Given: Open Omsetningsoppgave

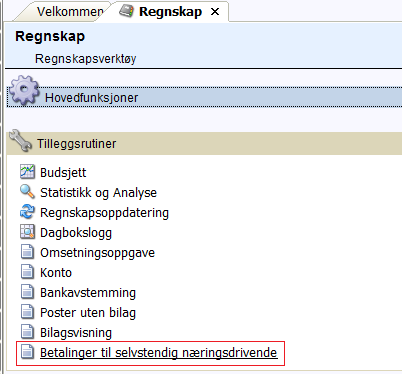Looking at the screenshot, I should click(x=97, y=253).
